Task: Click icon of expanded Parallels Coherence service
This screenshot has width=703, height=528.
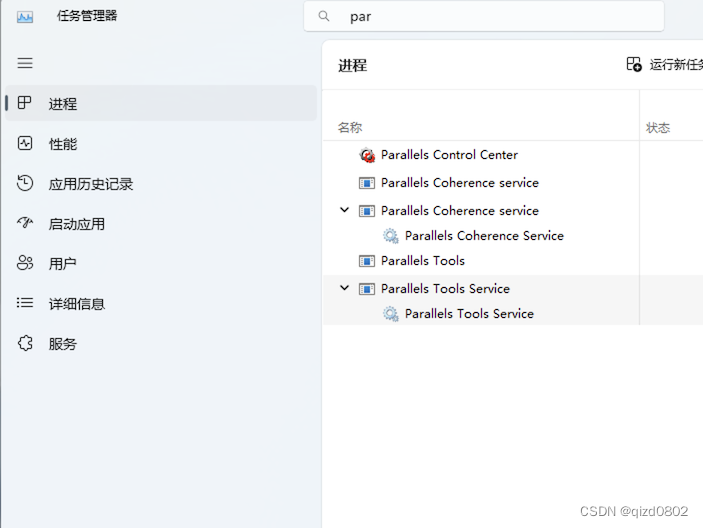Action: click(367, 211)
